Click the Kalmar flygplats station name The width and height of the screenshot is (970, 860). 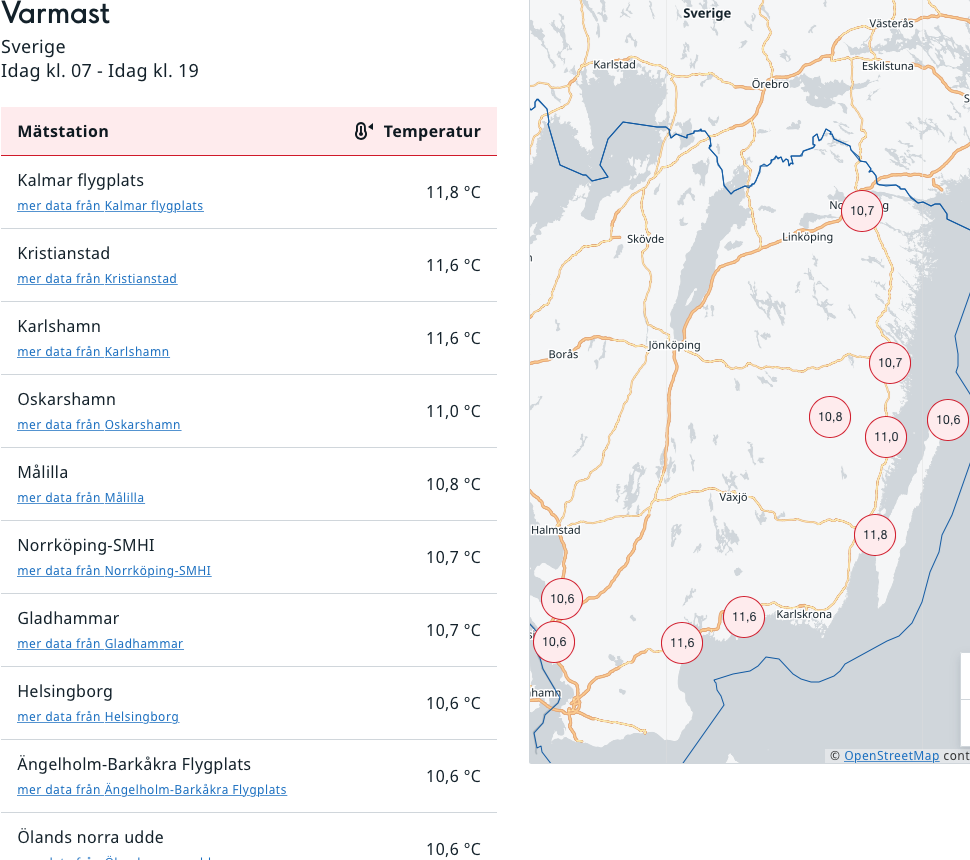pyautogui.click(x=81, y=181)
